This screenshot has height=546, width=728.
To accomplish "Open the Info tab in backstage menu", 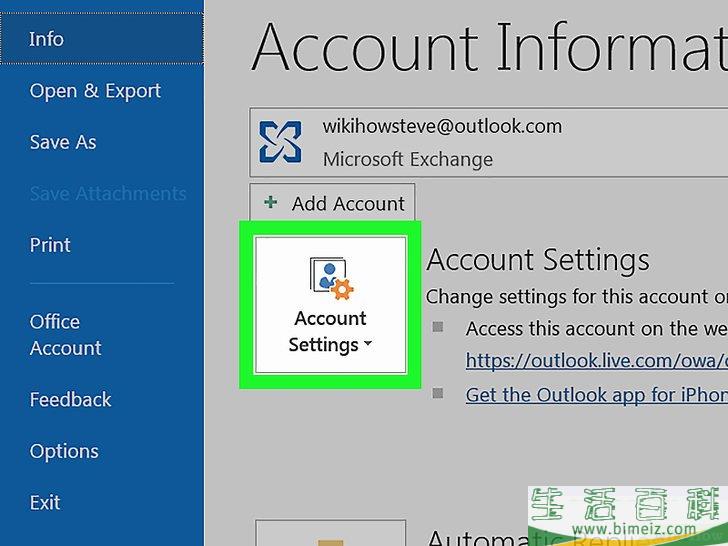I will [x=102, y=39].
